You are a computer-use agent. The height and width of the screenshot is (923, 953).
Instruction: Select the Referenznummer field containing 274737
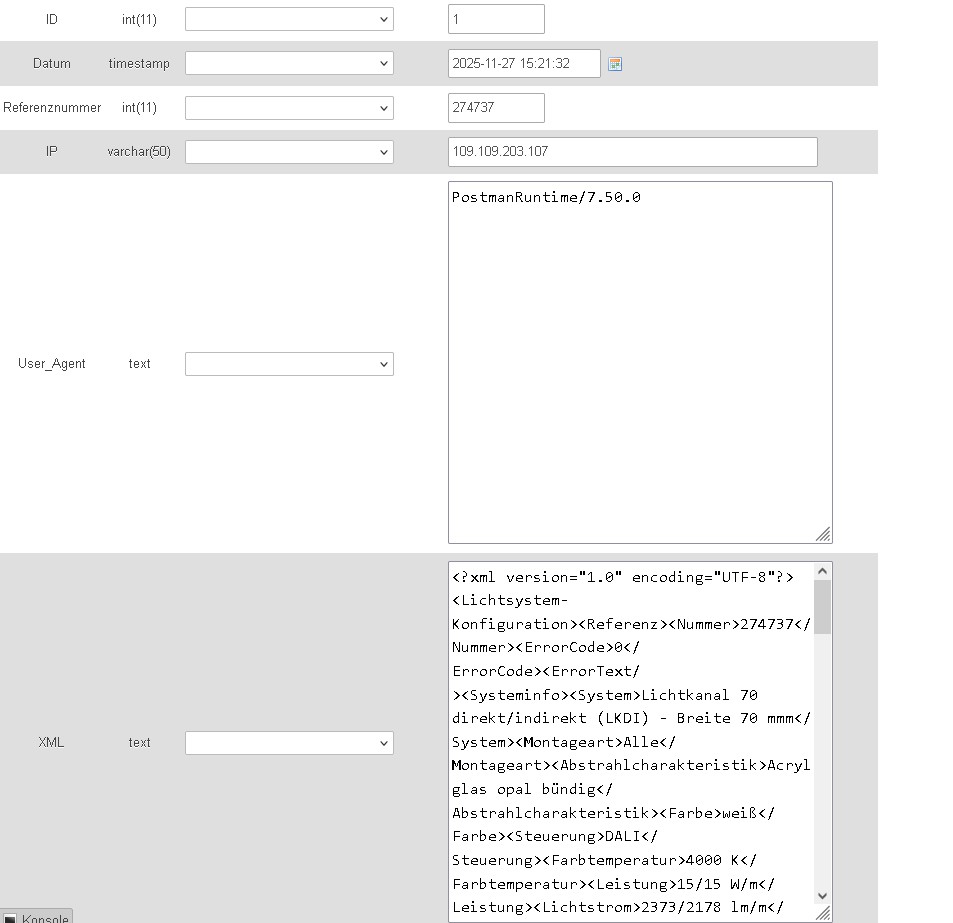[496, 108]
